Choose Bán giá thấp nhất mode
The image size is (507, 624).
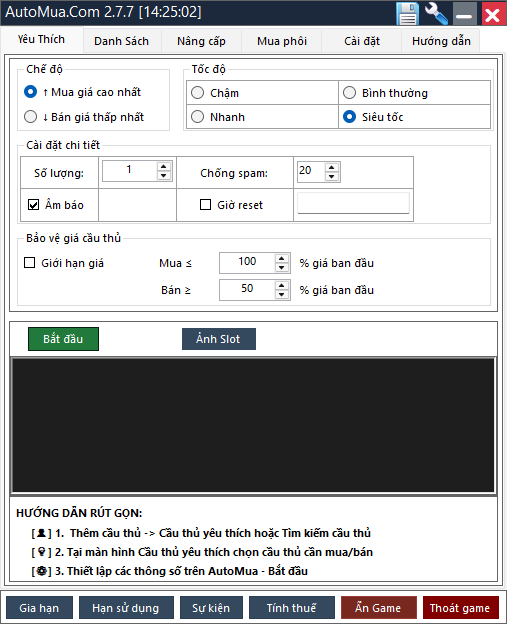coord(84,117)
